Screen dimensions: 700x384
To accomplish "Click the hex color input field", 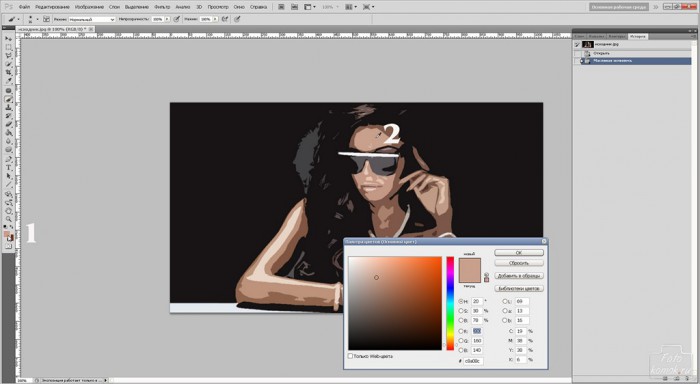I will 473,361.
